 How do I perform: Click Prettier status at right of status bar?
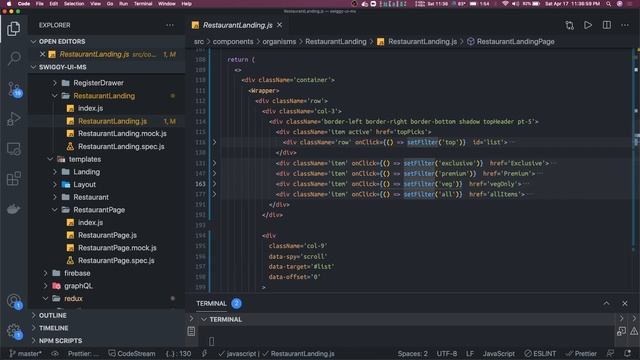tap(581, 353)
